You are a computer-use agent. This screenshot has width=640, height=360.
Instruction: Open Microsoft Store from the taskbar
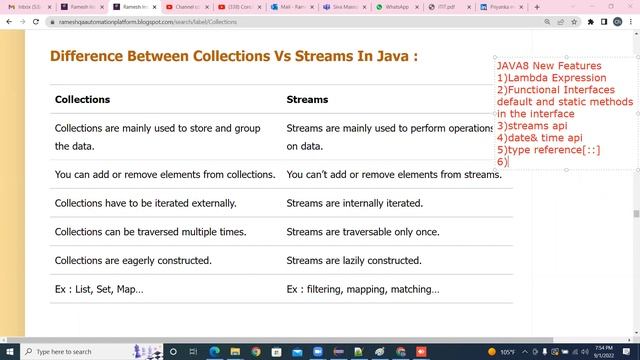(x=276, y=351)
